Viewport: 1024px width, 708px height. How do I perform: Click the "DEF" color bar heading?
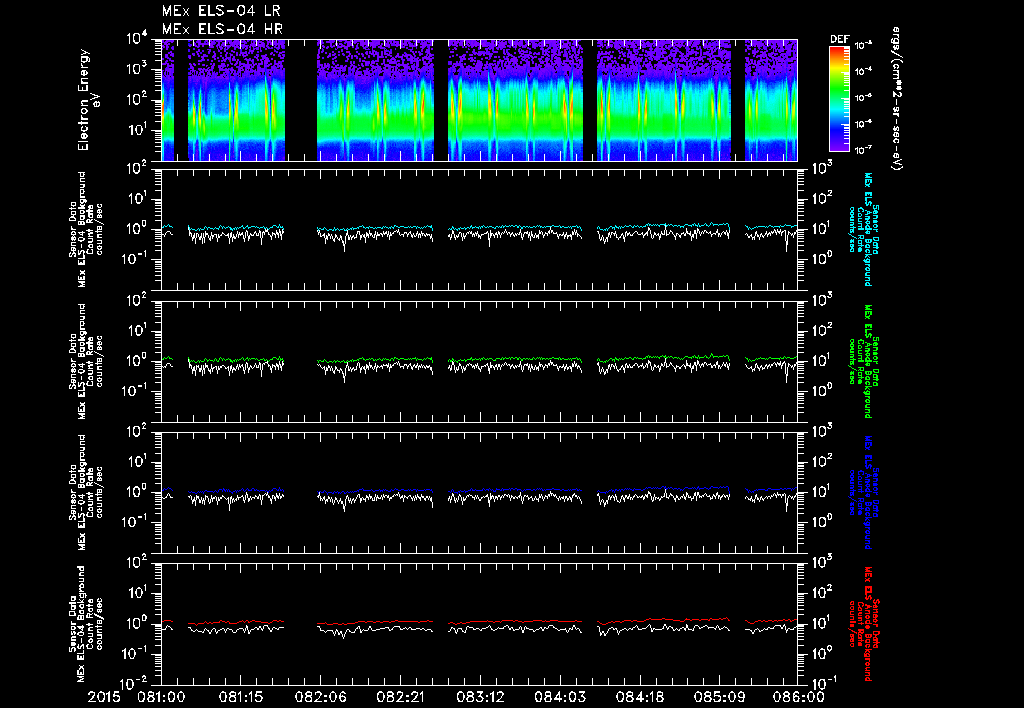839,39
